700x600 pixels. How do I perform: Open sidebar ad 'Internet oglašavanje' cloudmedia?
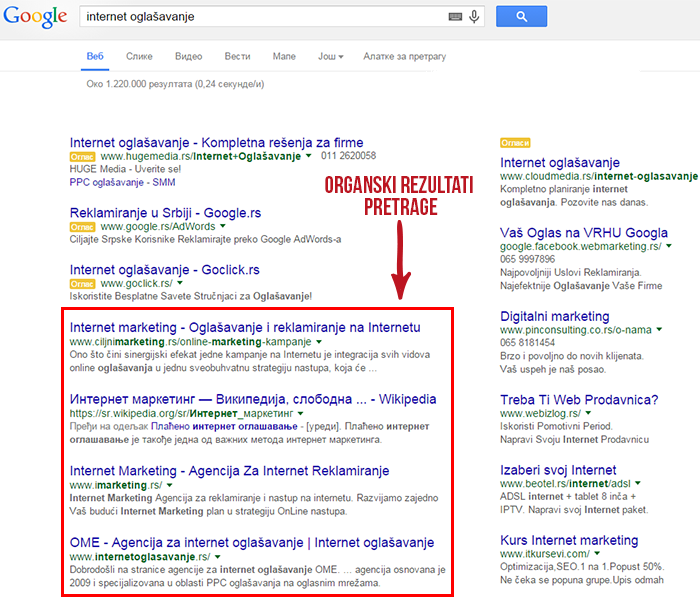tap(560, 162)
